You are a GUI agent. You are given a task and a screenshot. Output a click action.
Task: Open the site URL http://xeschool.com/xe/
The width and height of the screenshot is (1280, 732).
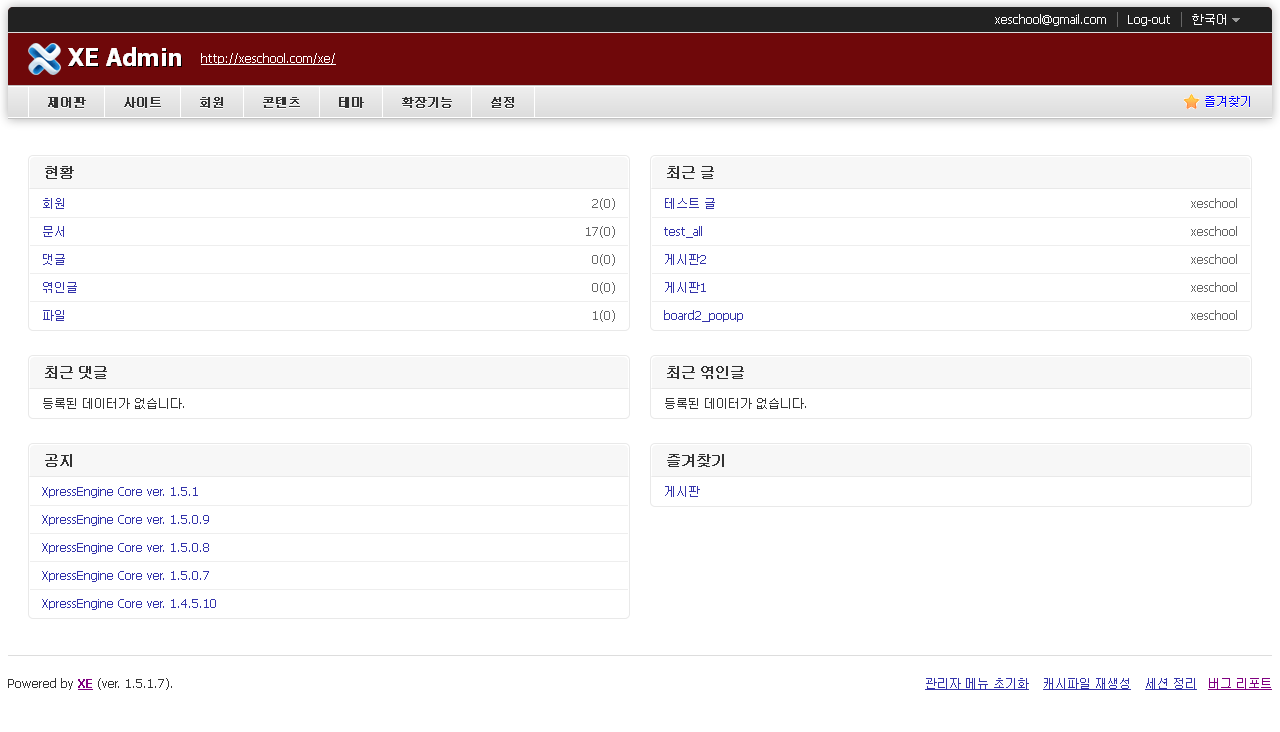pos(267,58)
